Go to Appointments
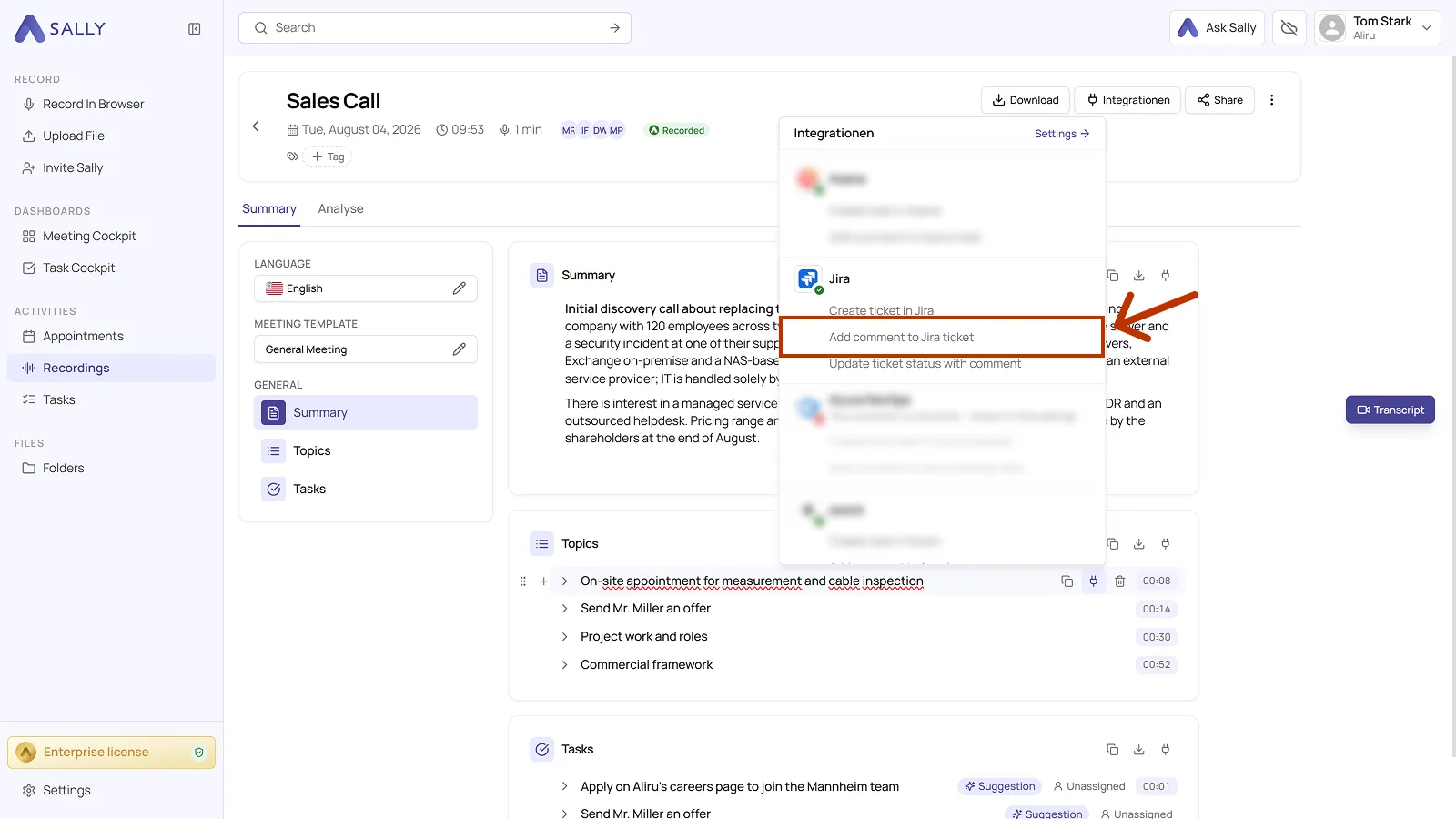1456x819 pixels. (x=83, y=337)
